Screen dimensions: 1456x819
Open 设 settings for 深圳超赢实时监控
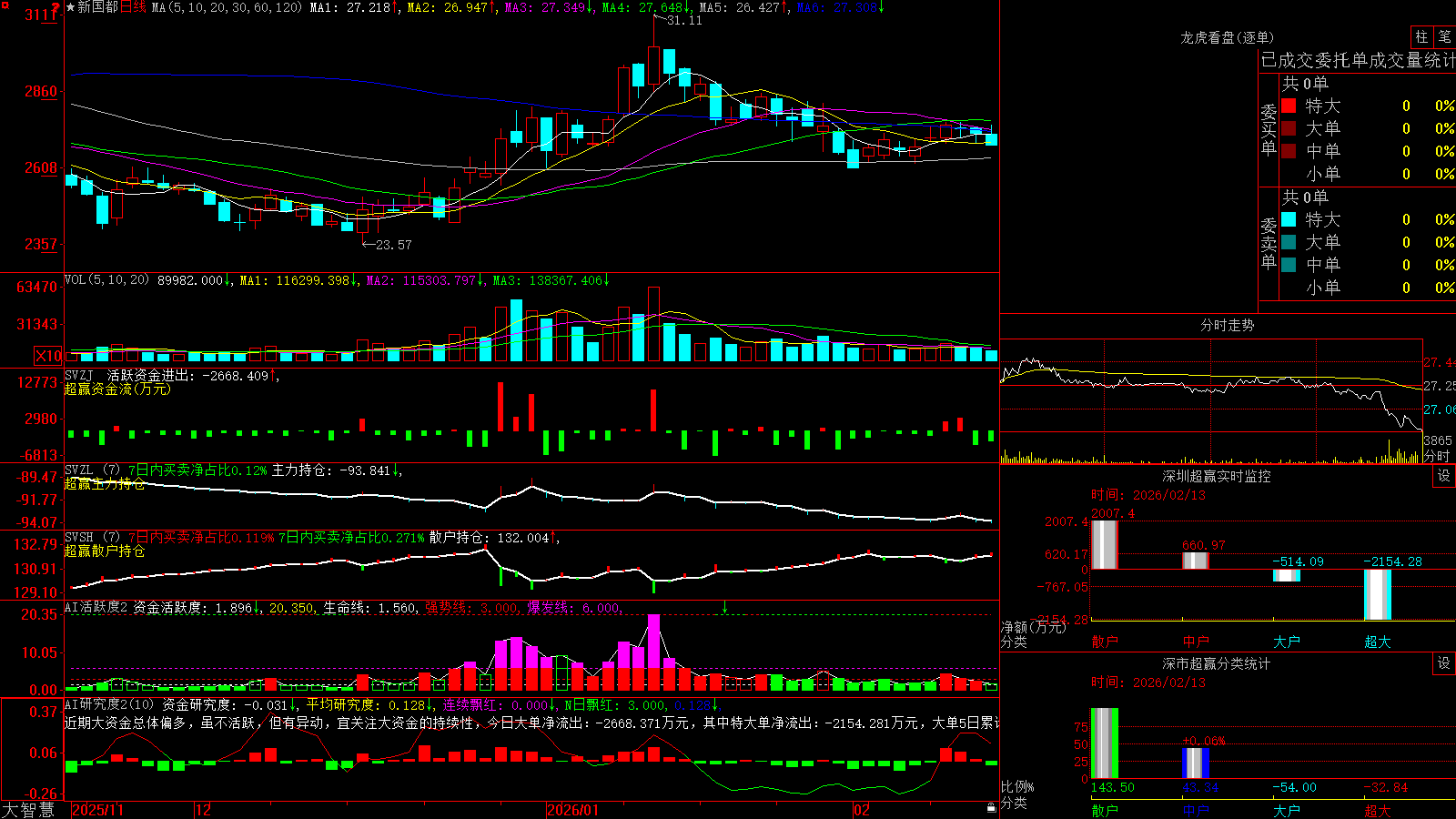click(1444, 476)
